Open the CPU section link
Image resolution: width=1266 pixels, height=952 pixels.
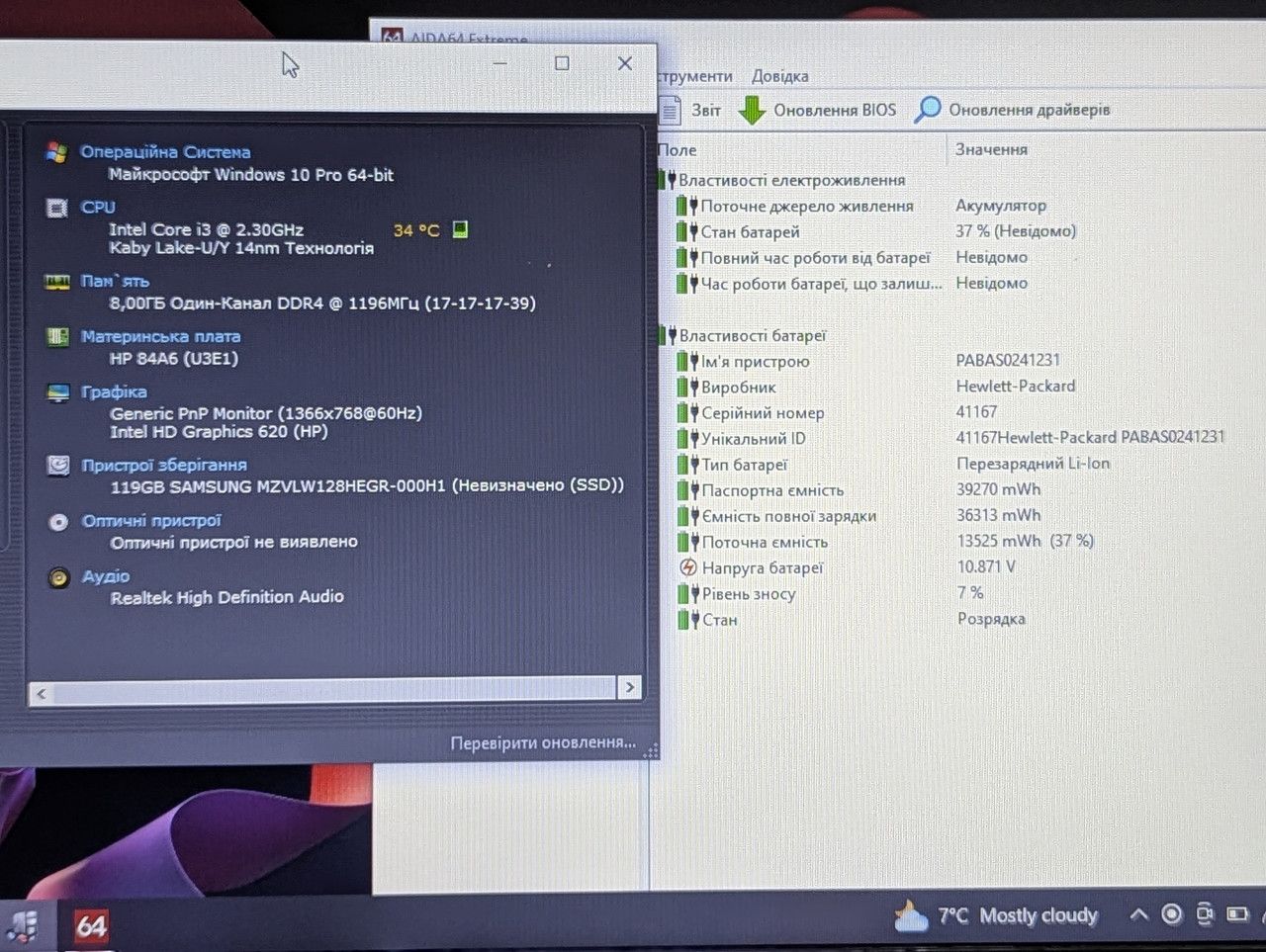tap(98, 208)
